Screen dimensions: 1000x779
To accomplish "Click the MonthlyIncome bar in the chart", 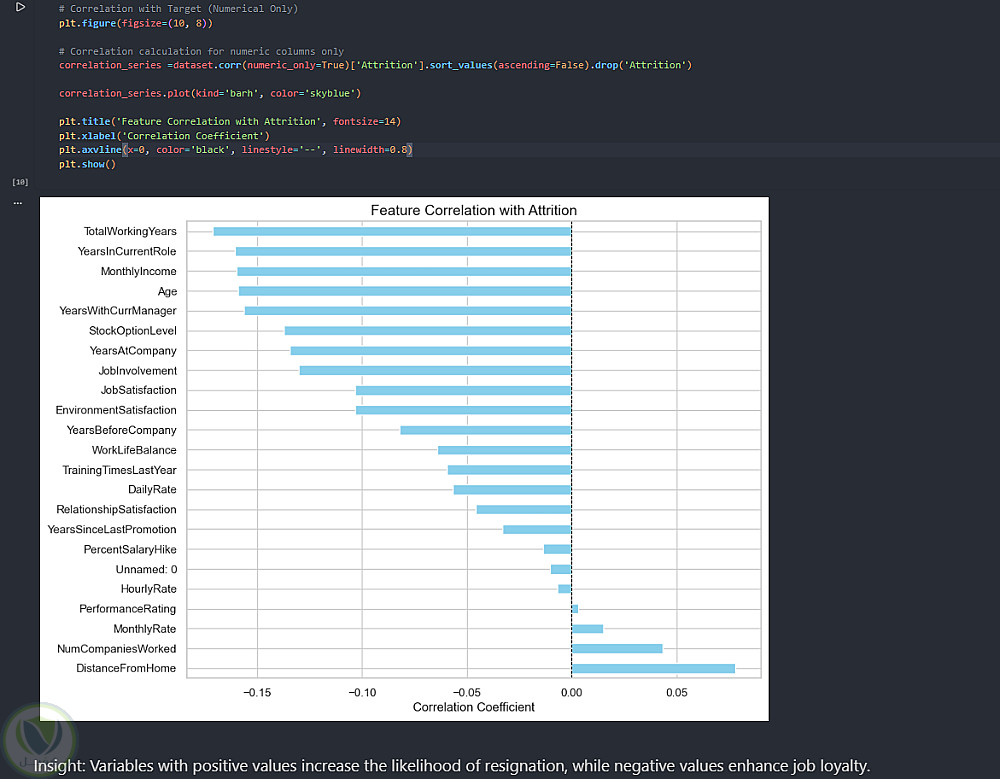I will click(403, 271).
